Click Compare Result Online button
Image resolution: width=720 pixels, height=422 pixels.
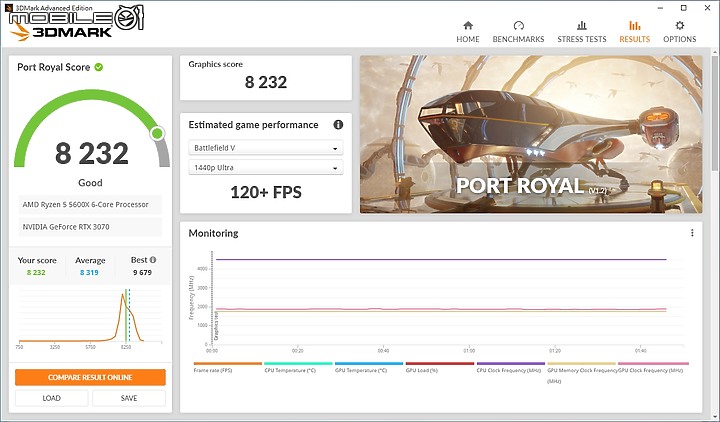pos(90,377)
